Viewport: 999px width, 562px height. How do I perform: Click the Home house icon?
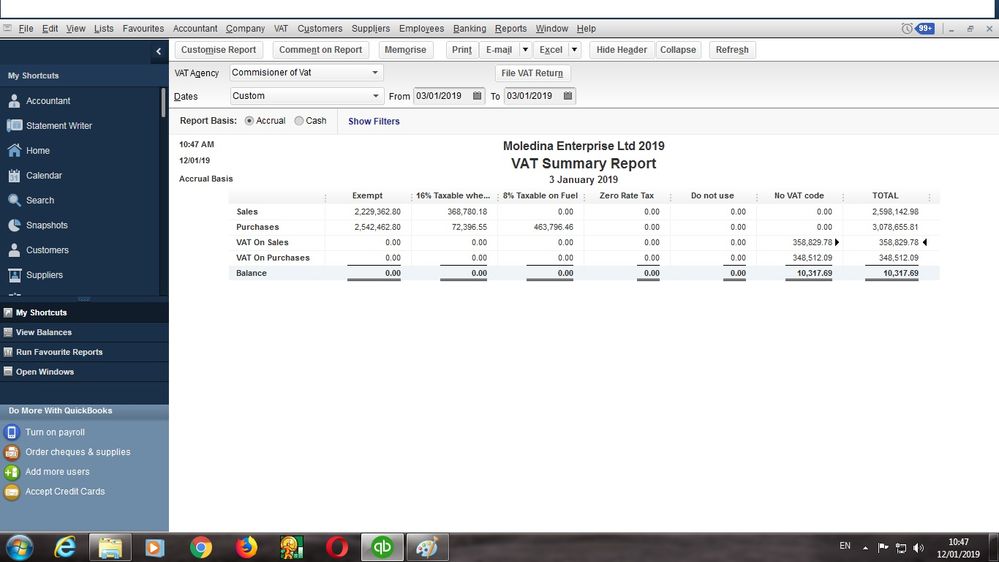coord(14,150)
